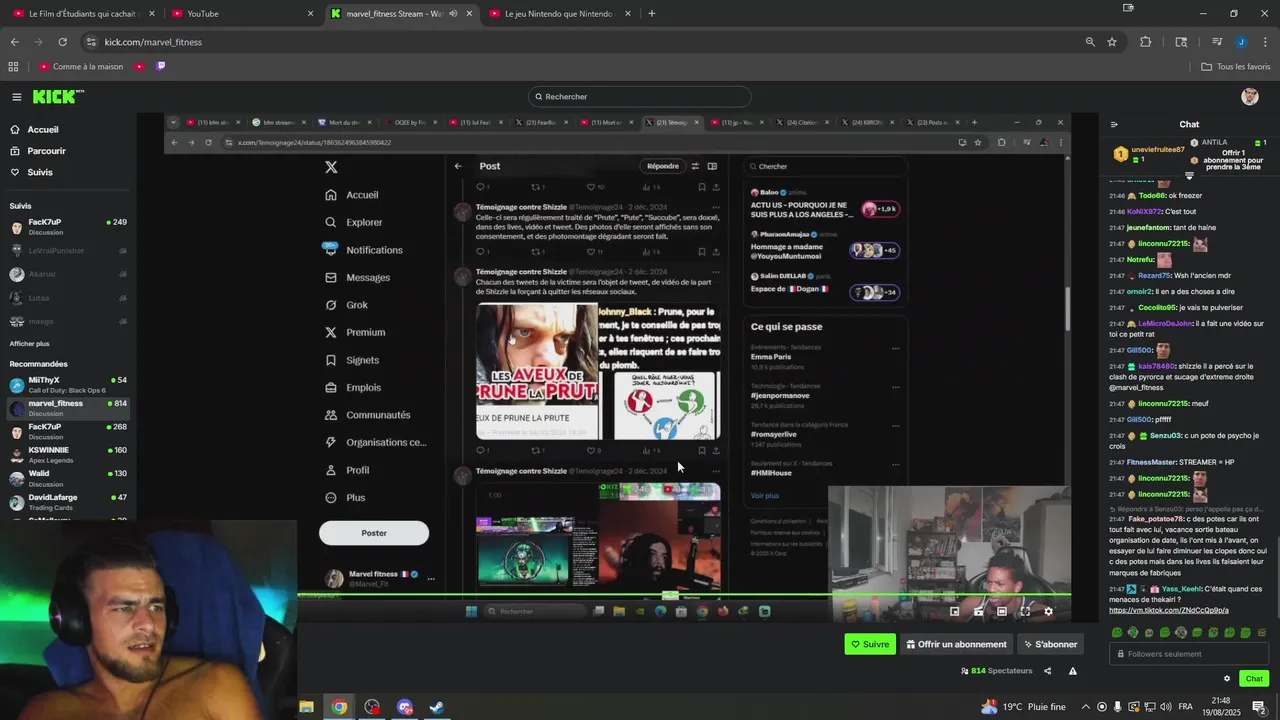Open Tous les favoris bookmarks folder
1280x720 pixels.
coord(1236,66)
